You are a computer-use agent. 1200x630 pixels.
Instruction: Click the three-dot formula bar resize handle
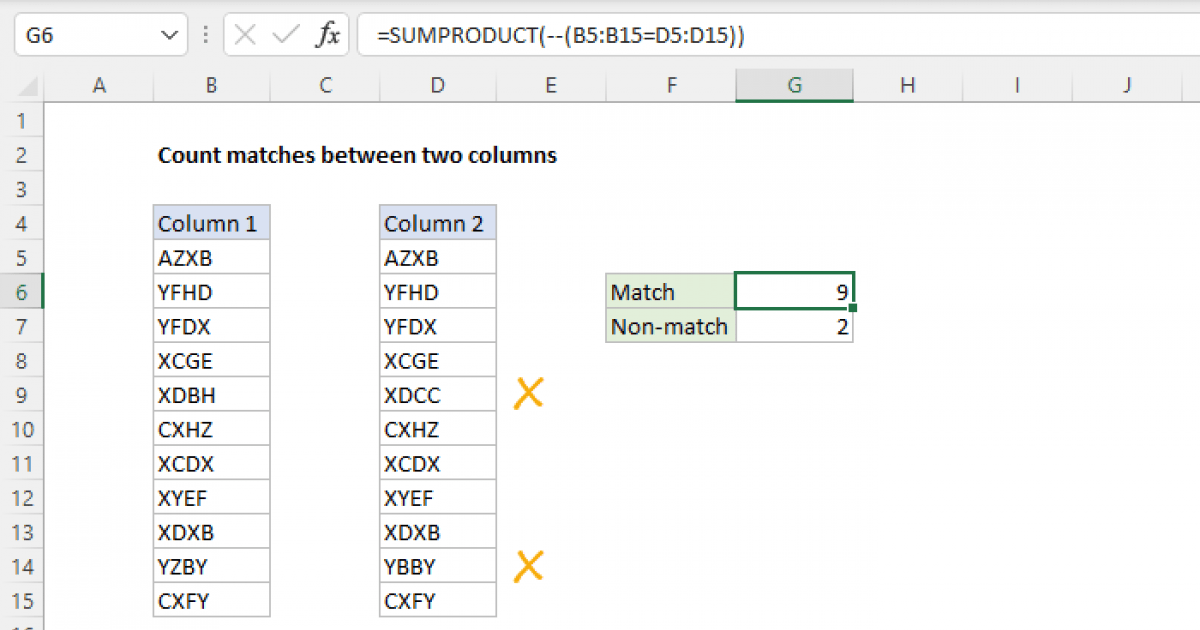(205, 36)
